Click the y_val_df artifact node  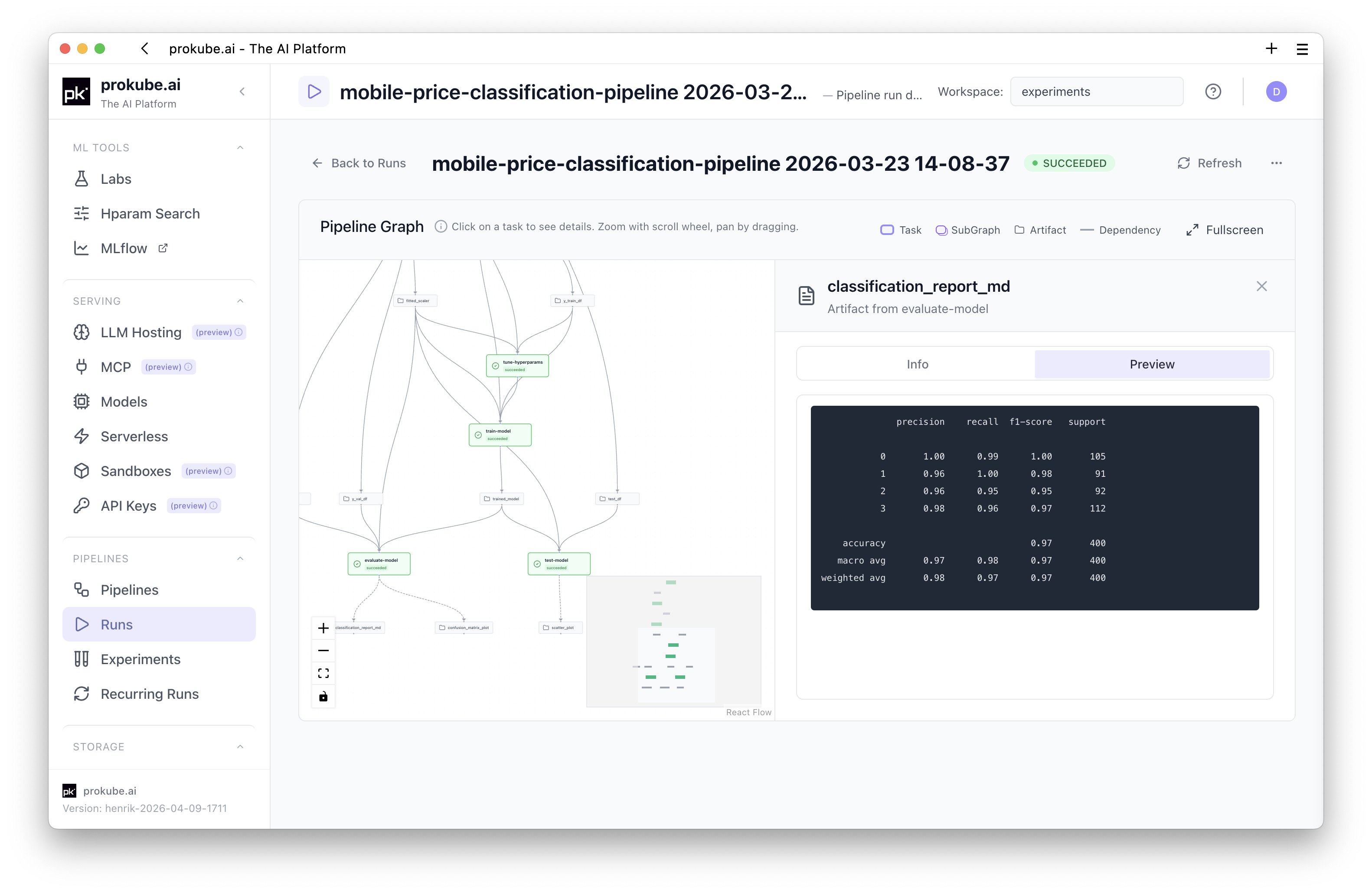[360, 499]
